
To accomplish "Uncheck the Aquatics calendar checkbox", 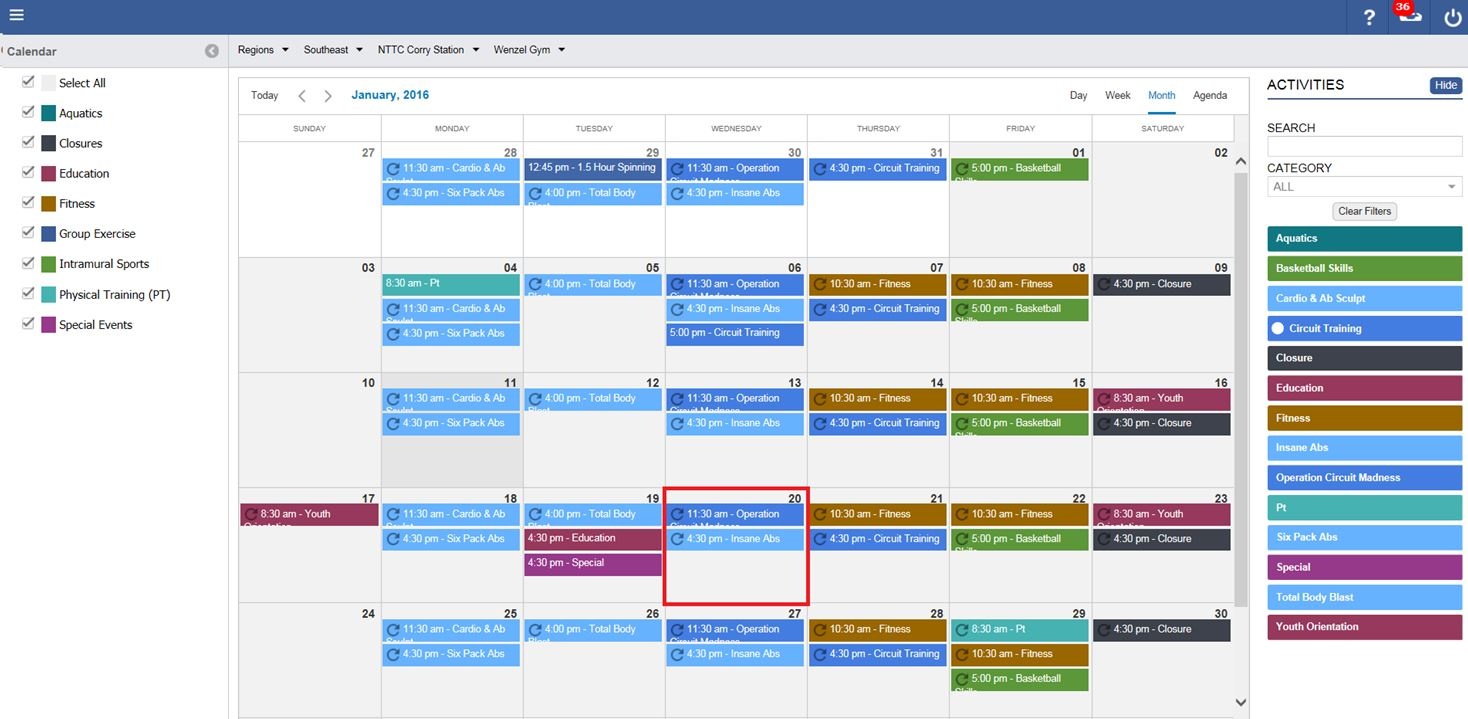I will (28, 113).
